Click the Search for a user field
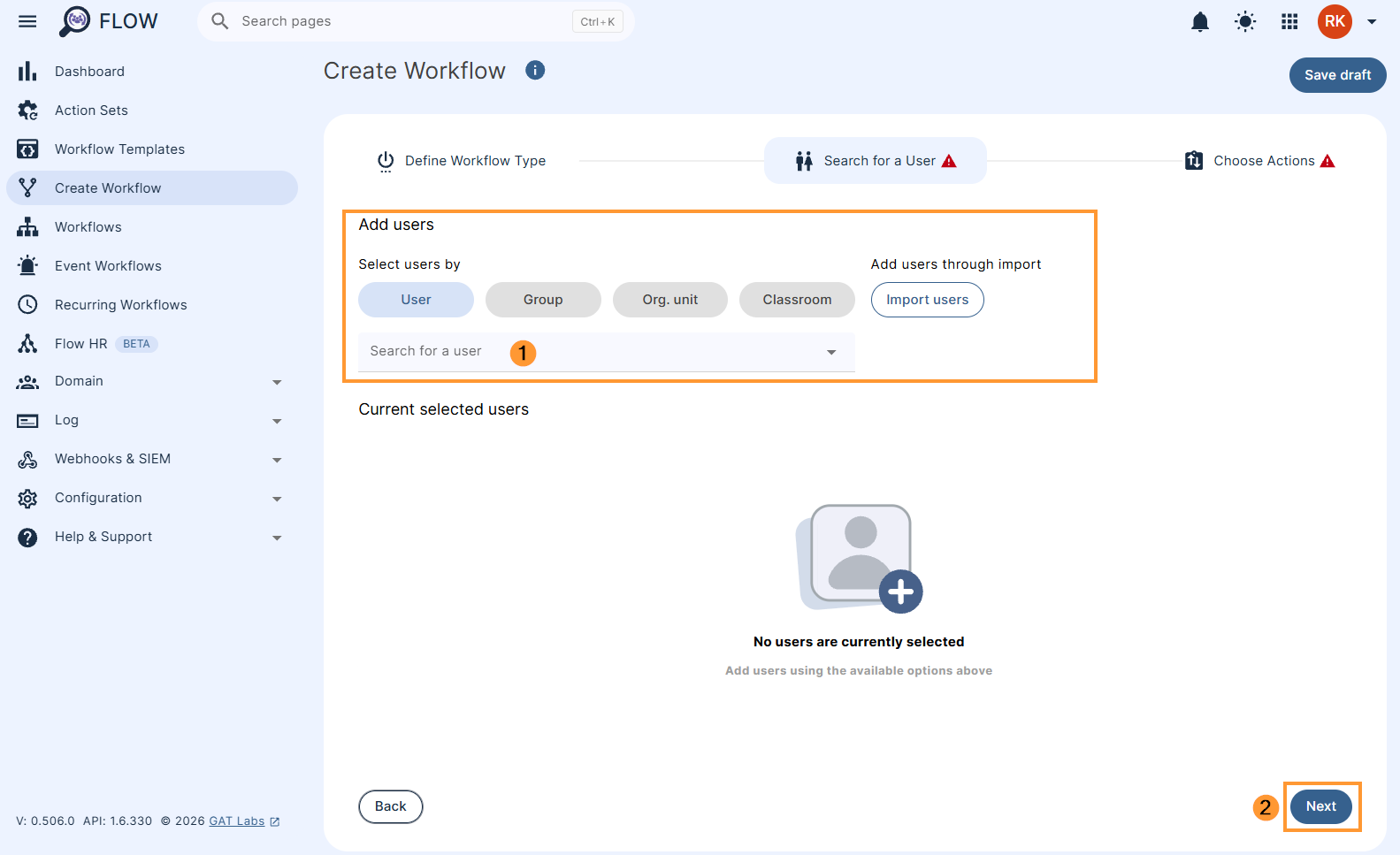Screen dimensions: 1400x855 [x=606, y=352]
